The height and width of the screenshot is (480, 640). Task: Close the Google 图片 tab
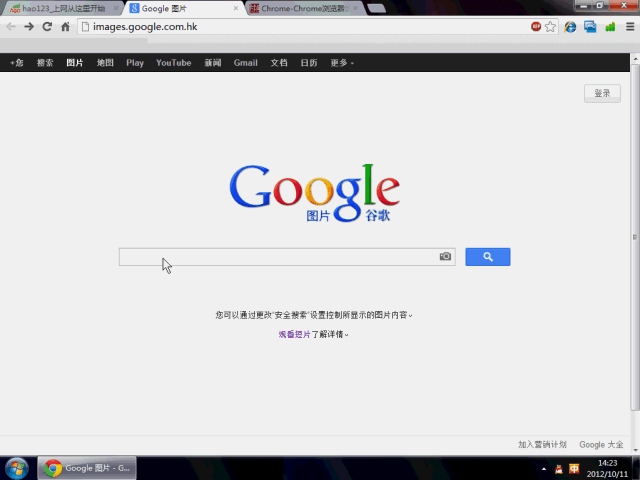coord(236,8)
